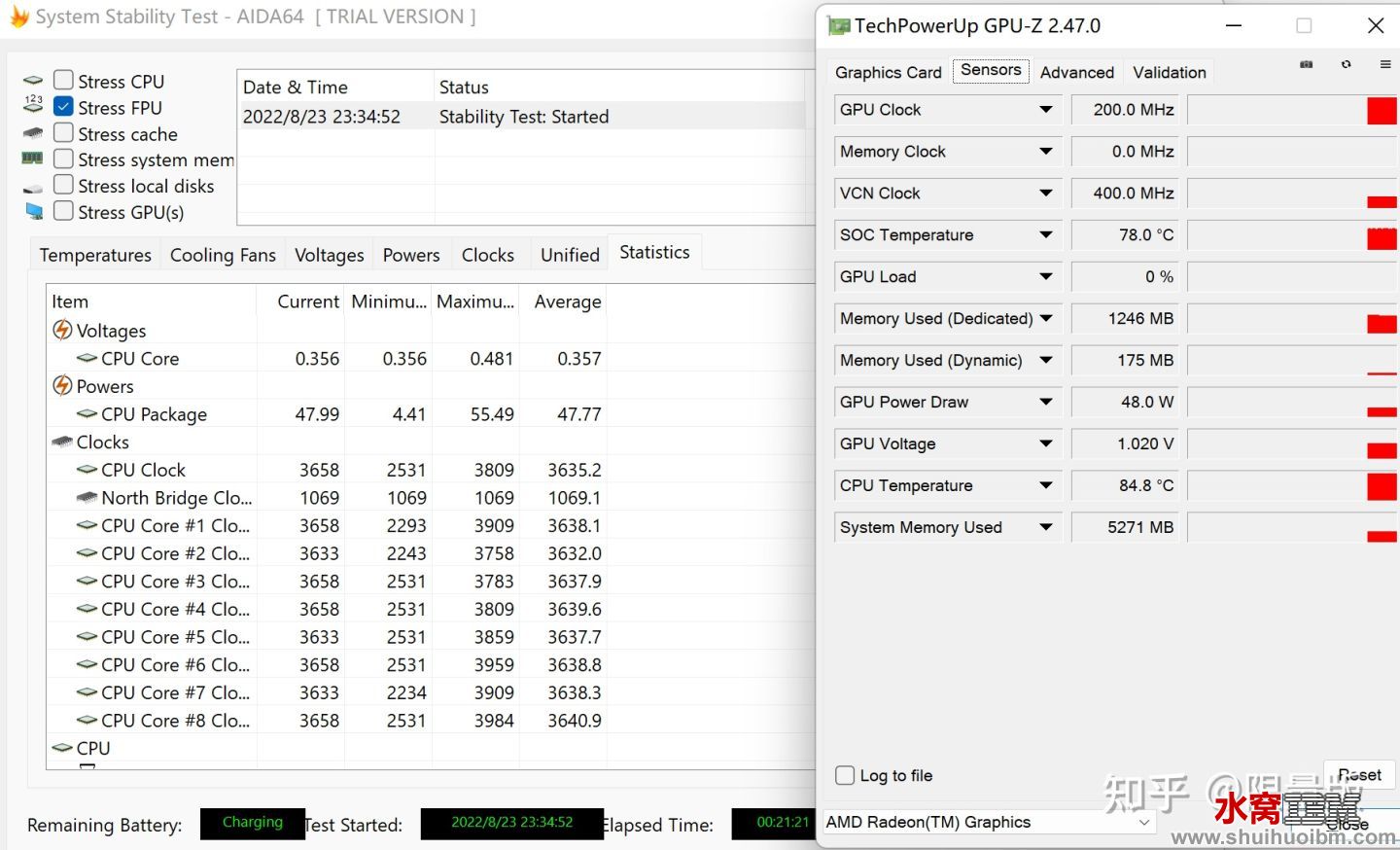The height and width of the screenshot is (850, 1400).
Task: Open the SOC Temperature sensor dropdown
Action: click(1046, 235)
